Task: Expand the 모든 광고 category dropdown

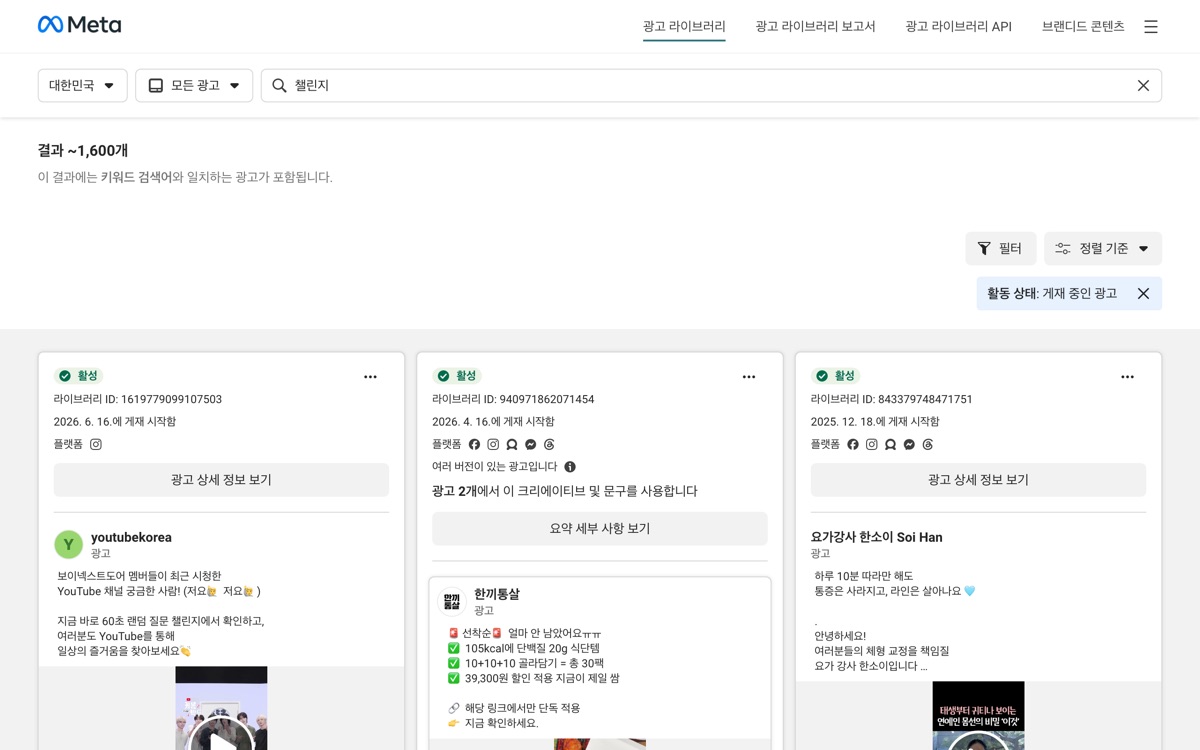Action: (194, 85)
